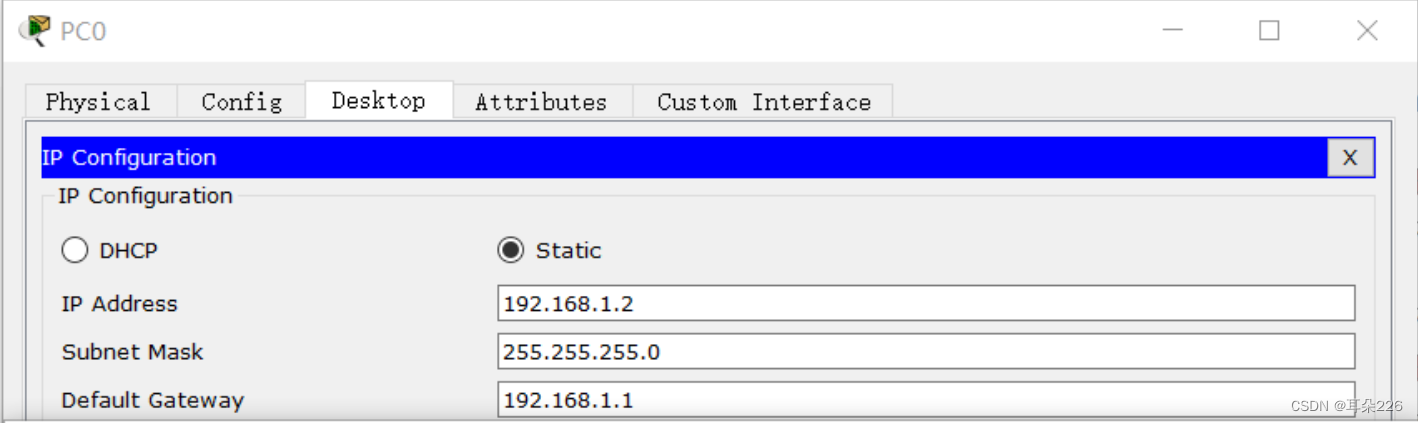Minimize the PC0 window

(x=1173, y=31)
